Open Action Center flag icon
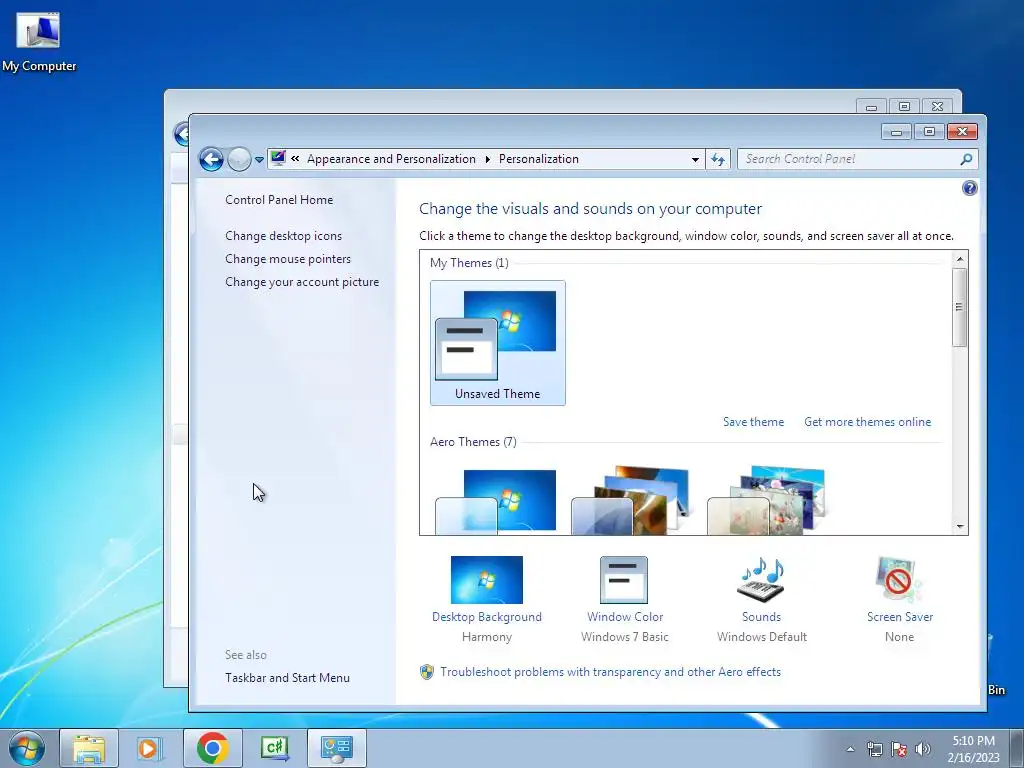Image resolution: width=1024 pixels, height=768 pixels. [899, 749]
